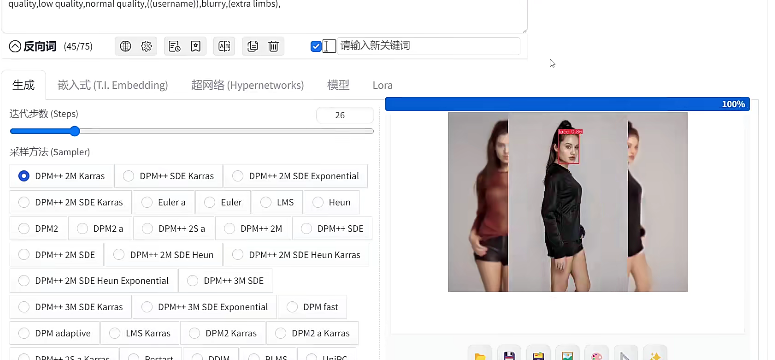Image resolution: width=775 pixels, height=360 pixels.
Task: Delete negative prompt with trash icon
Action: pos(273,46)
